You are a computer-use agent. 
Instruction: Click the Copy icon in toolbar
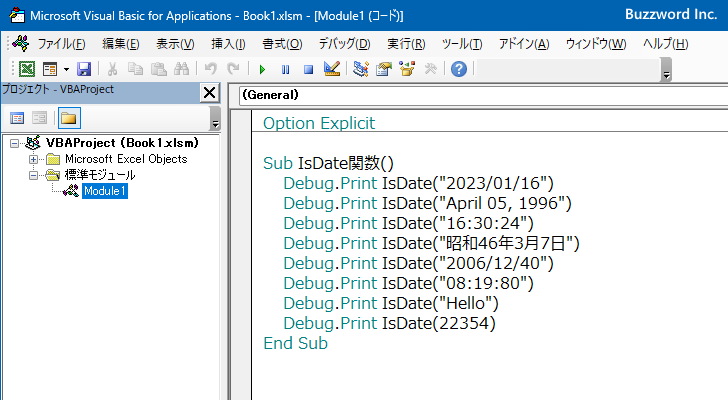(135, 69)
